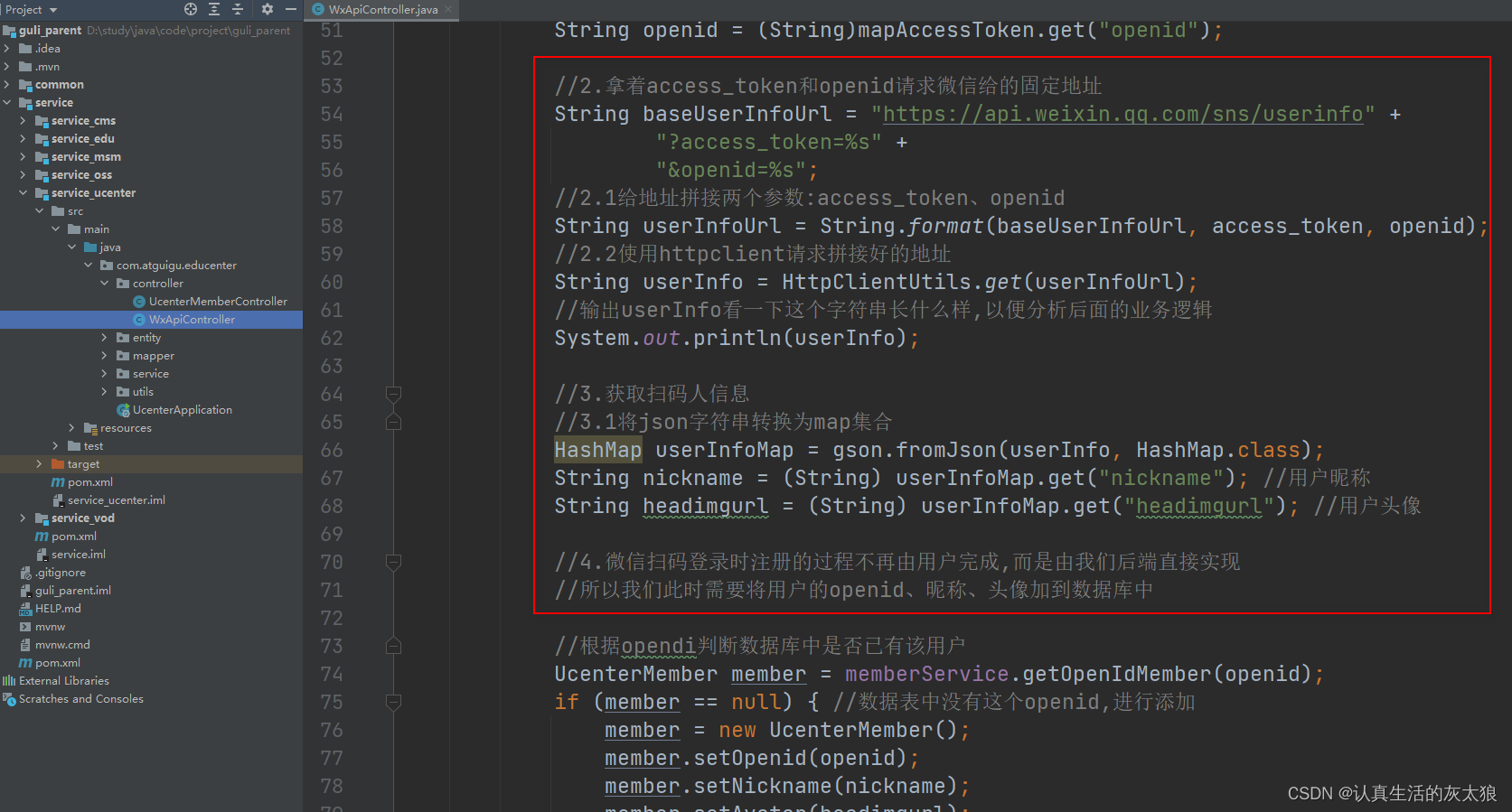Expand the service_vod module
The image size is (1512, 812).
click(23, 518)
